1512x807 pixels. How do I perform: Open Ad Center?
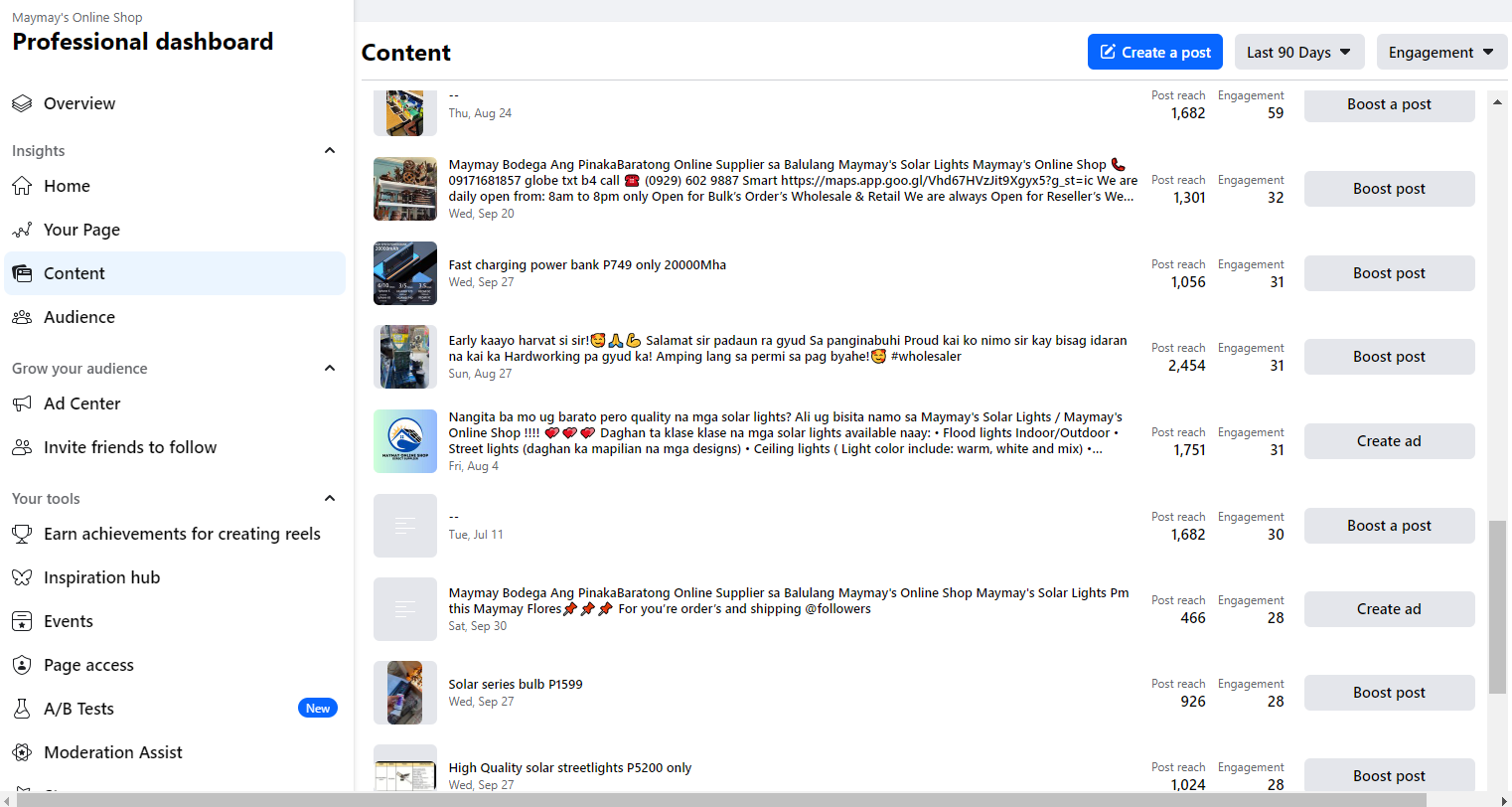point(175,403)
